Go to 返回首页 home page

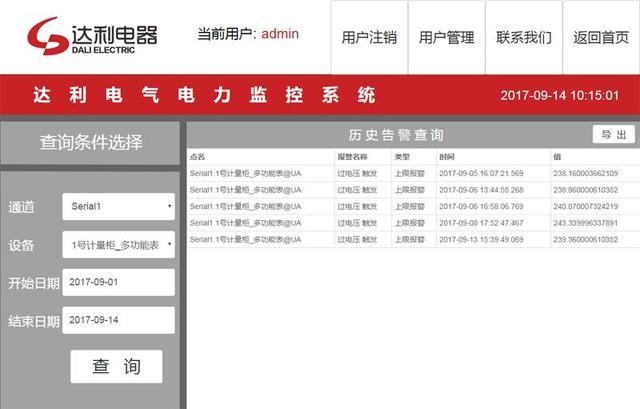pyautogui.click(x=601, y=38)
